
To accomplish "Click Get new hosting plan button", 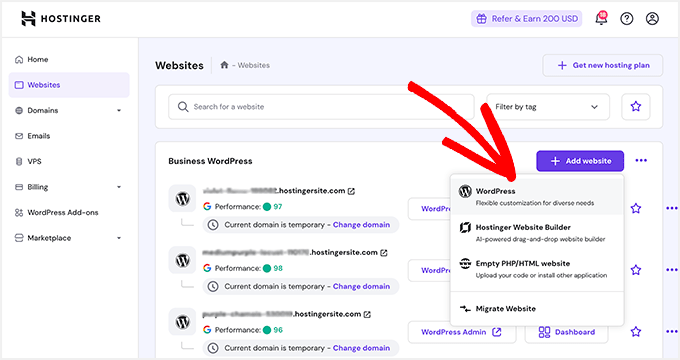I will (603, 65).
